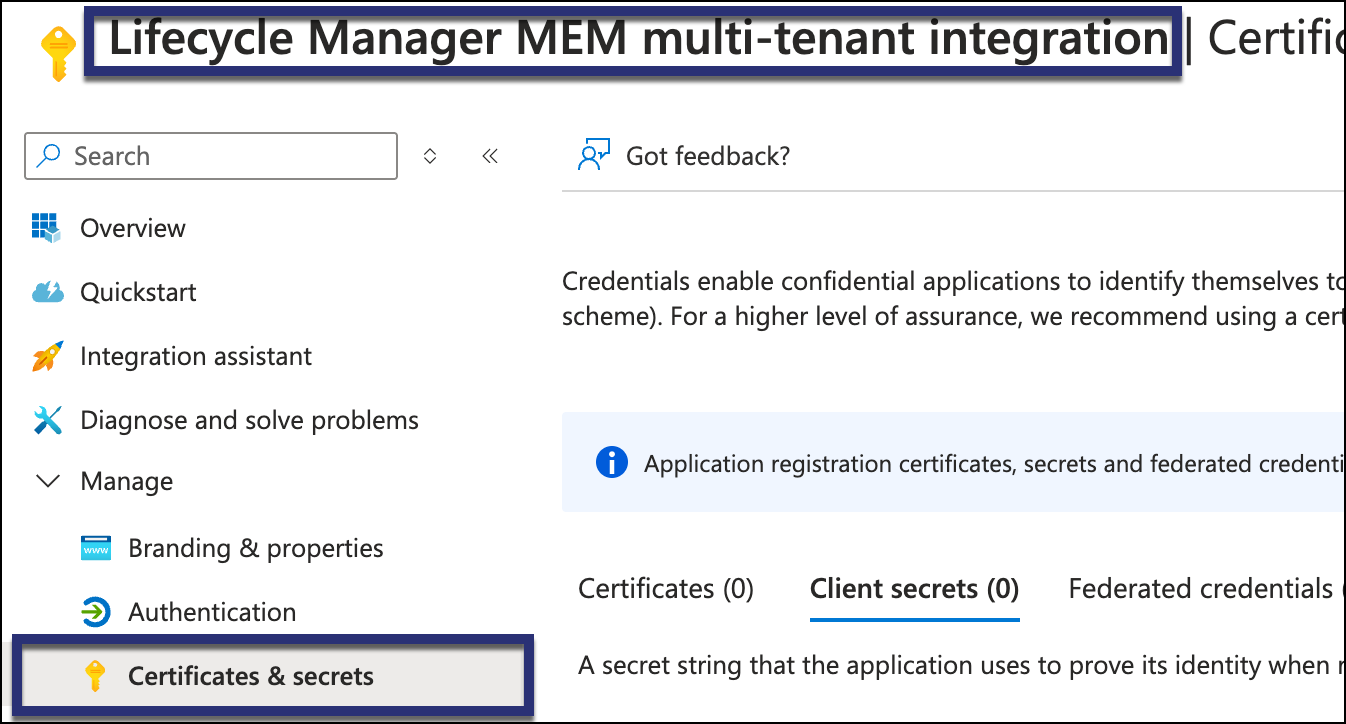Open Branding & properties
Screen dimensions: 1346x724
pos(256,548)
